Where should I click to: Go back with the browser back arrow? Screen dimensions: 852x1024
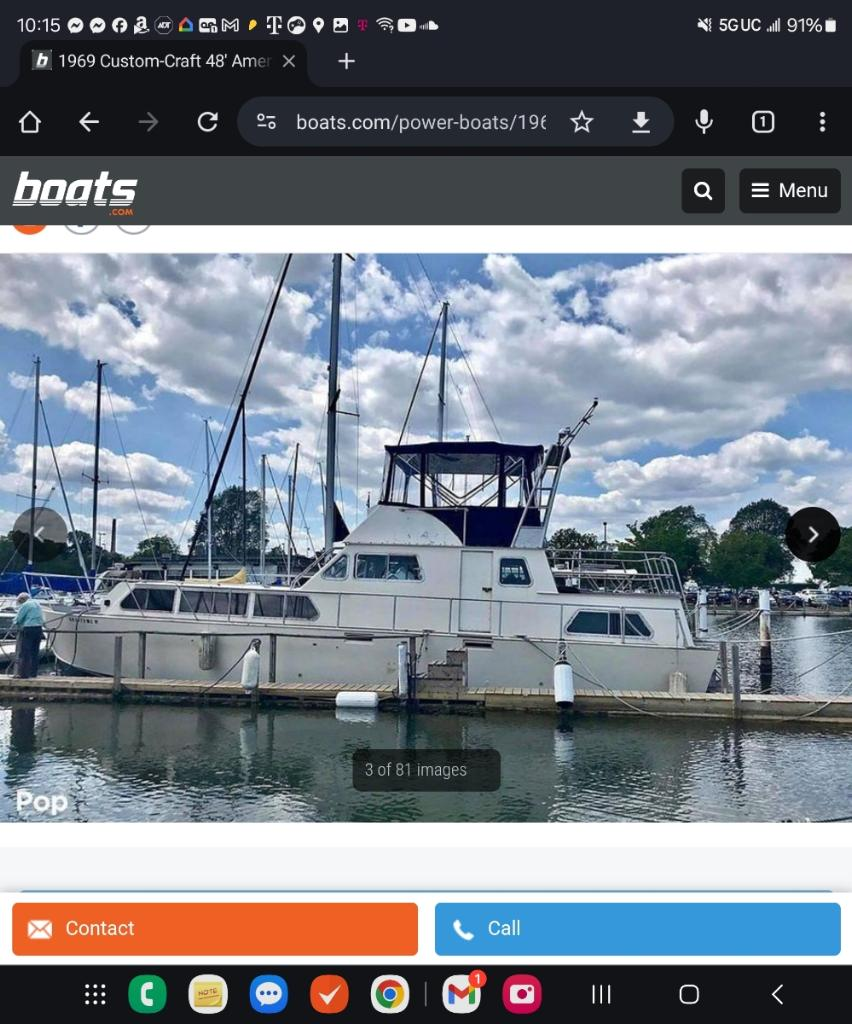click(x=89, y=122)
